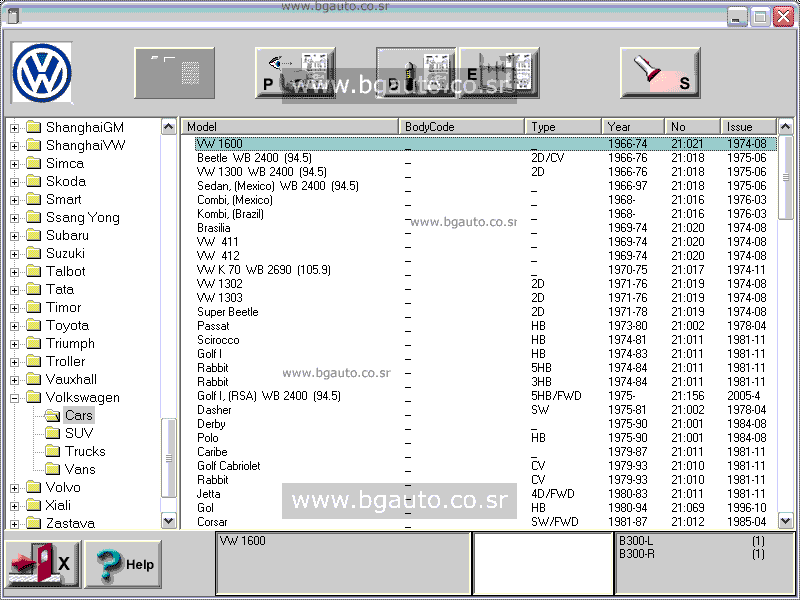Expand the Xiali tree node
Screen dimensions: 800x600
pyautogui.click(x=14, y=506)
